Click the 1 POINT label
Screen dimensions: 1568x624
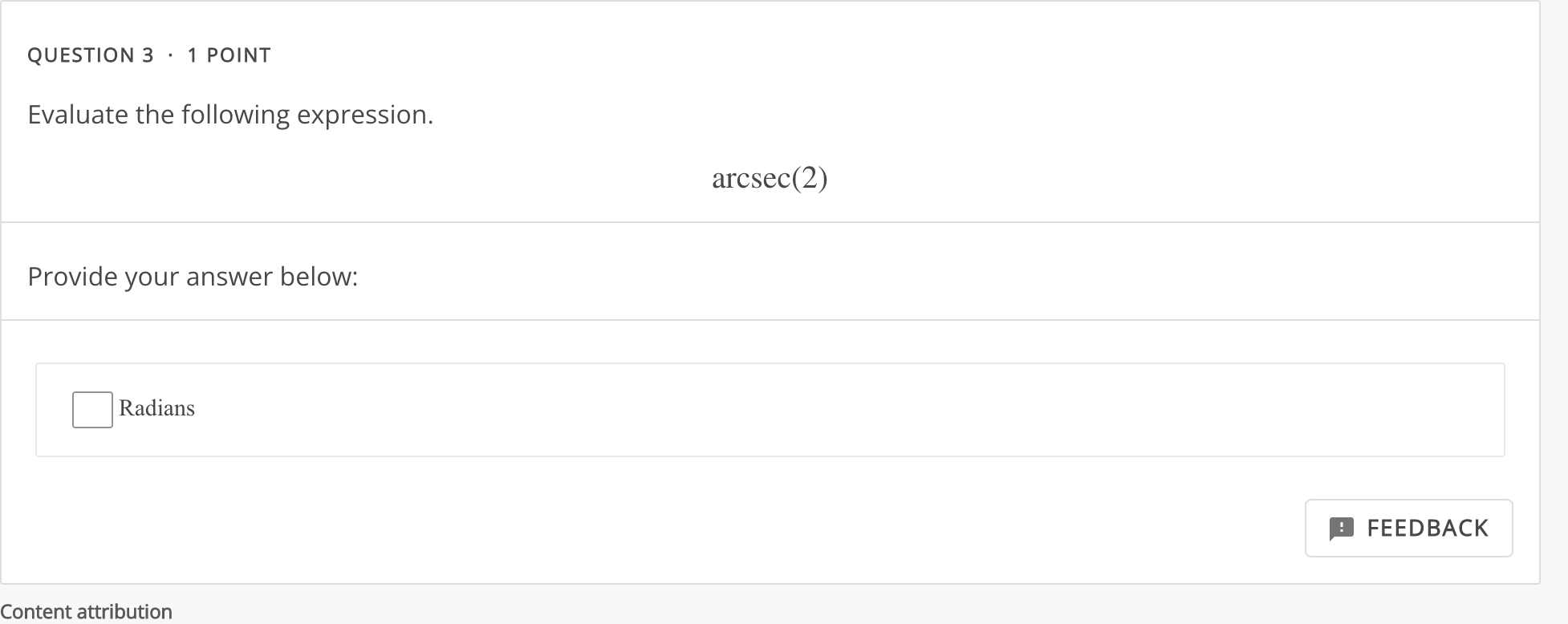[229, 55]
